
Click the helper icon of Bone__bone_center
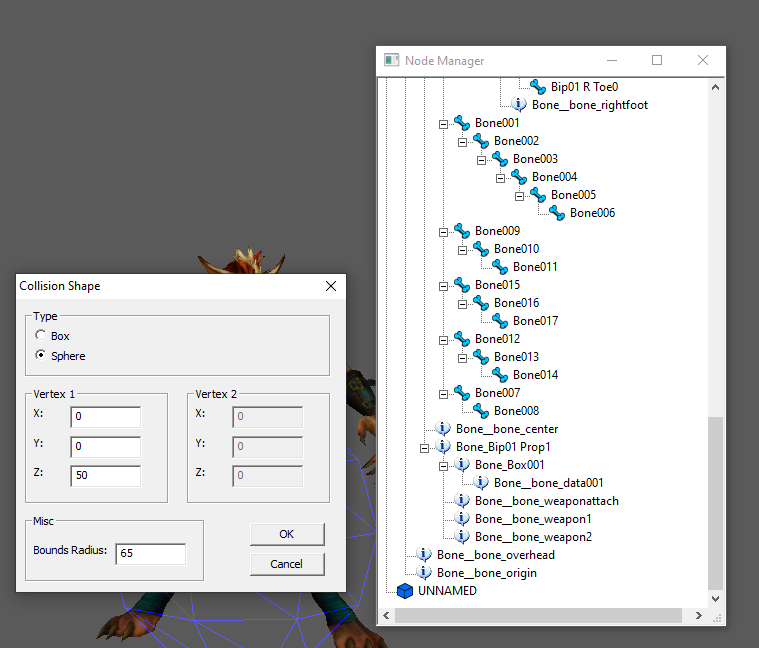tap(442, 428)
